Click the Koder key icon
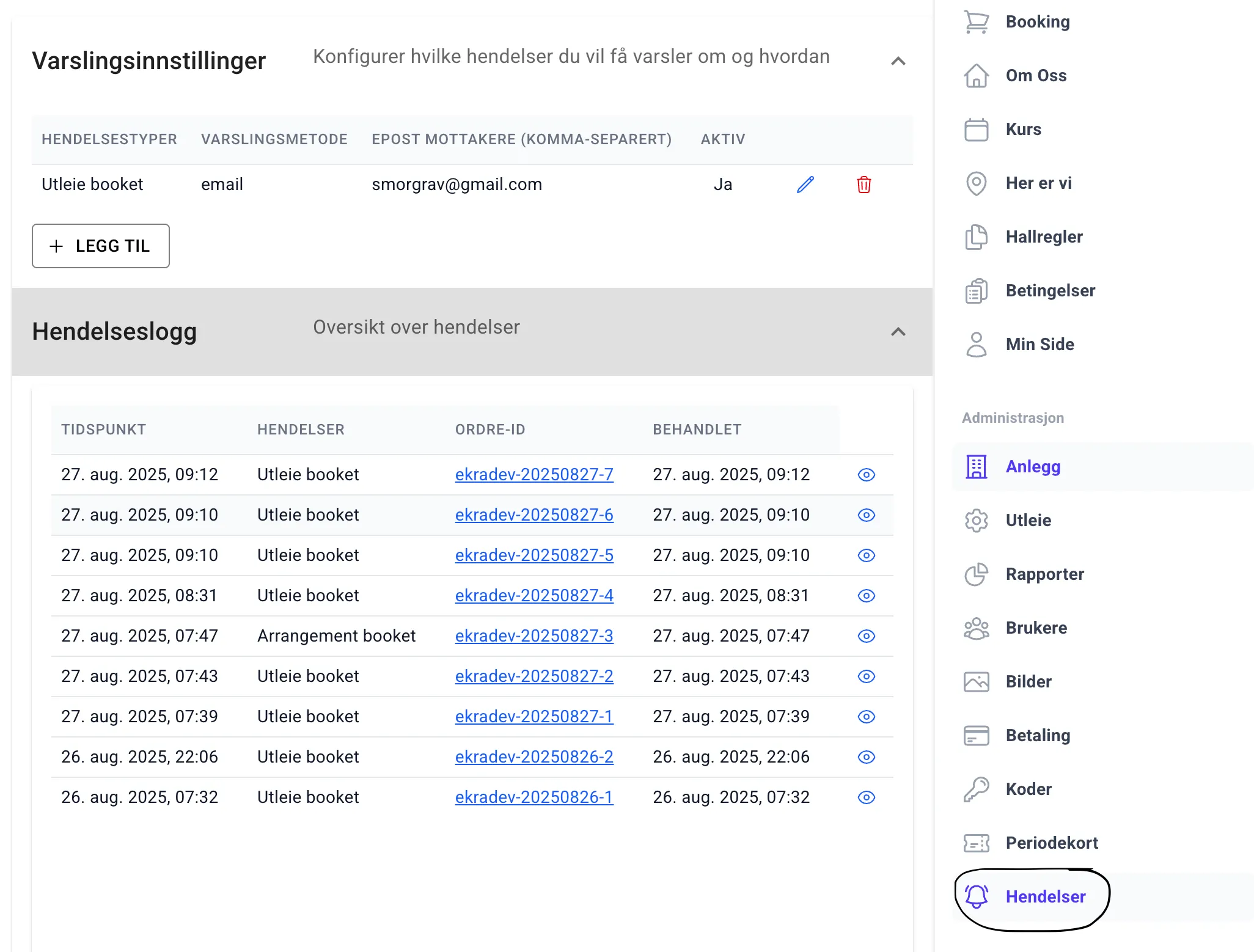 click(x=976, y=789)
